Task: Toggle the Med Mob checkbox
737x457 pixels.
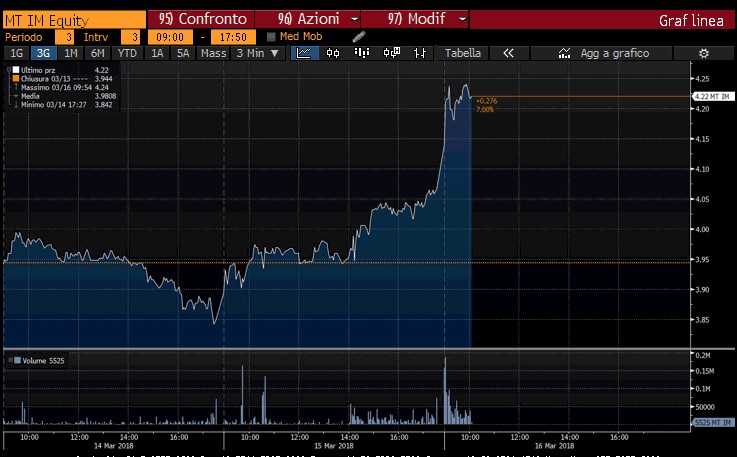Action: click(x=271, y=37)
